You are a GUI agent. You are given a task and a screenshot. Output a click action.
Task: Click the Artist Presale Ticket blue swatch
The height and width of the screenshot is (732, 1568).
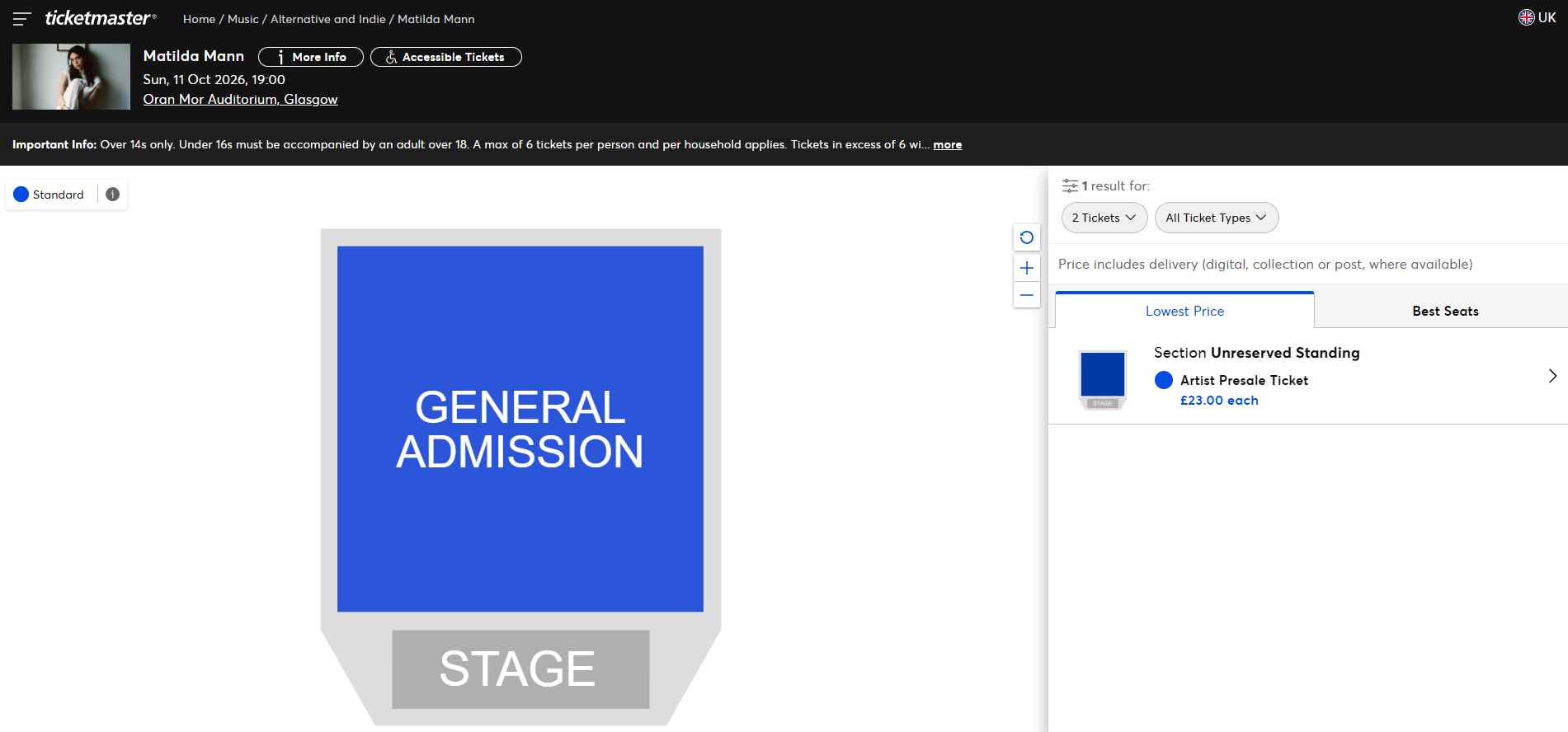click(1164, 380)
